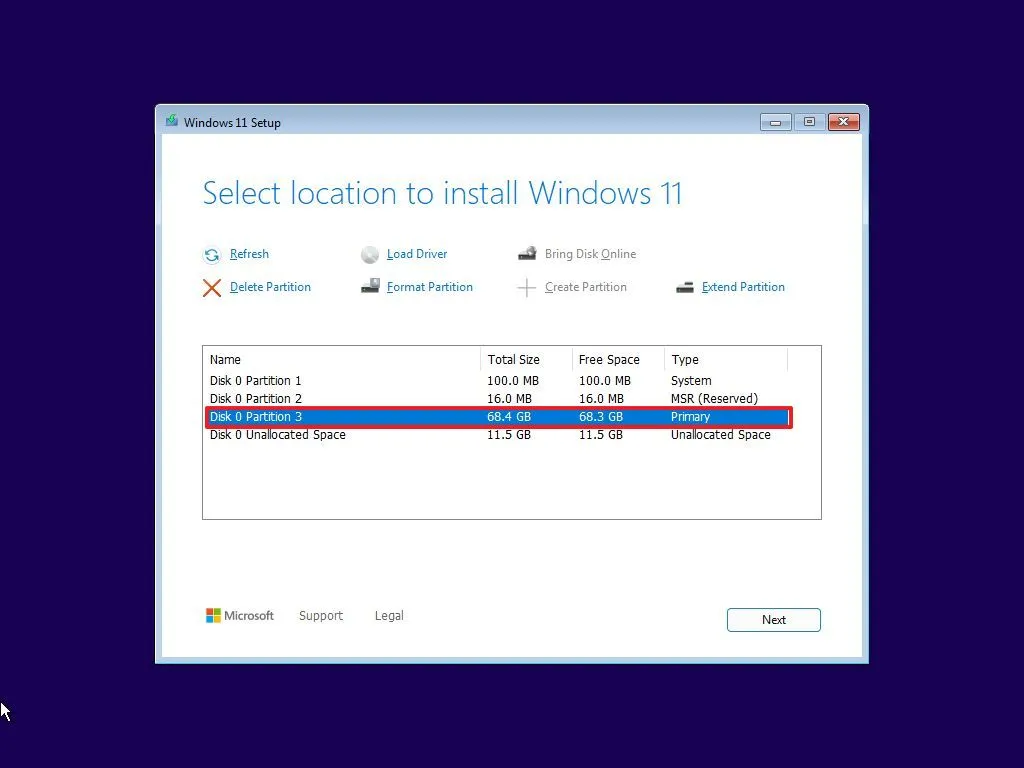Click the plus-sign Create Partition icon
The image size is (1024, 768).
click(527, 287)
